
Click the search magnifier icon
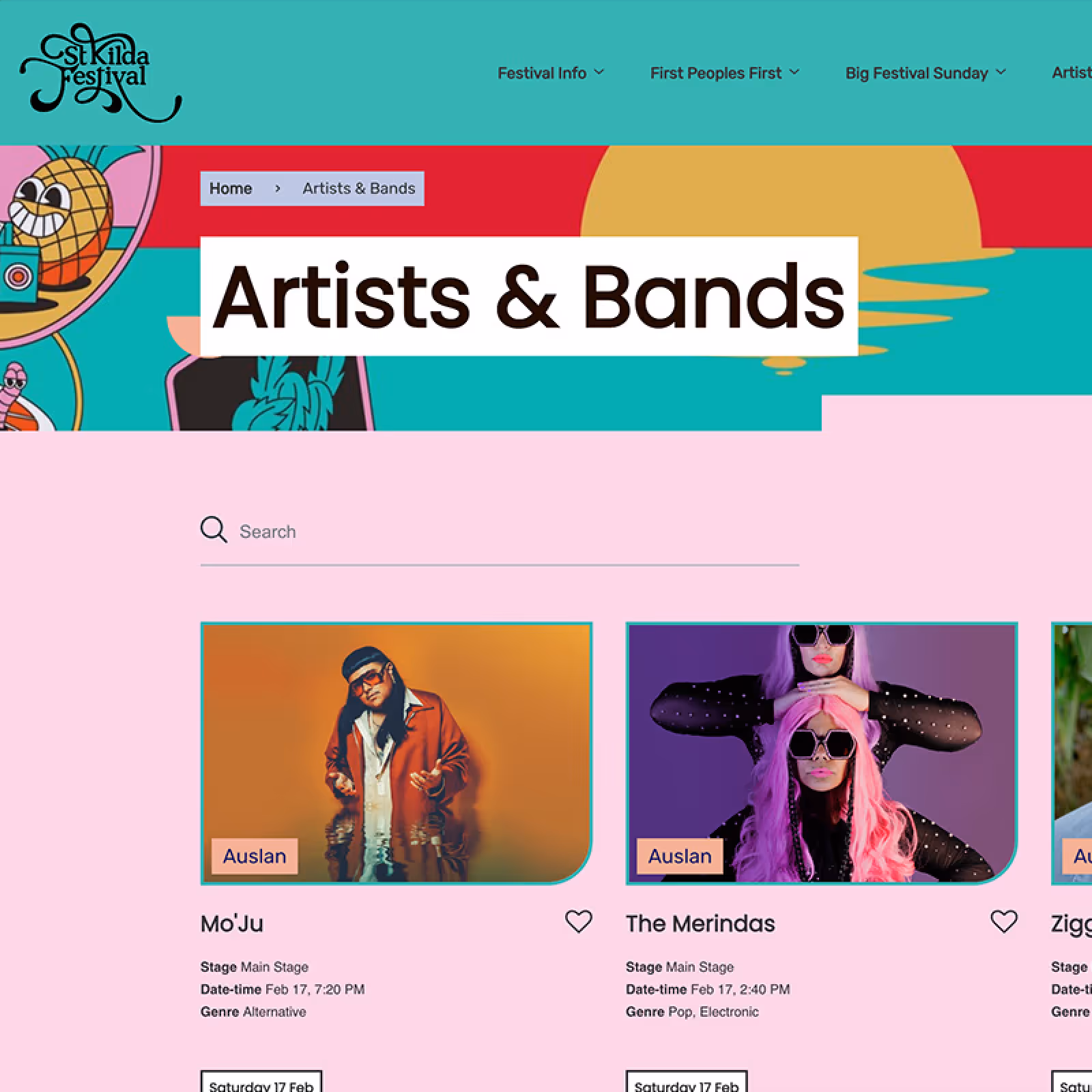pyautogui.click(x=214, y=530)
